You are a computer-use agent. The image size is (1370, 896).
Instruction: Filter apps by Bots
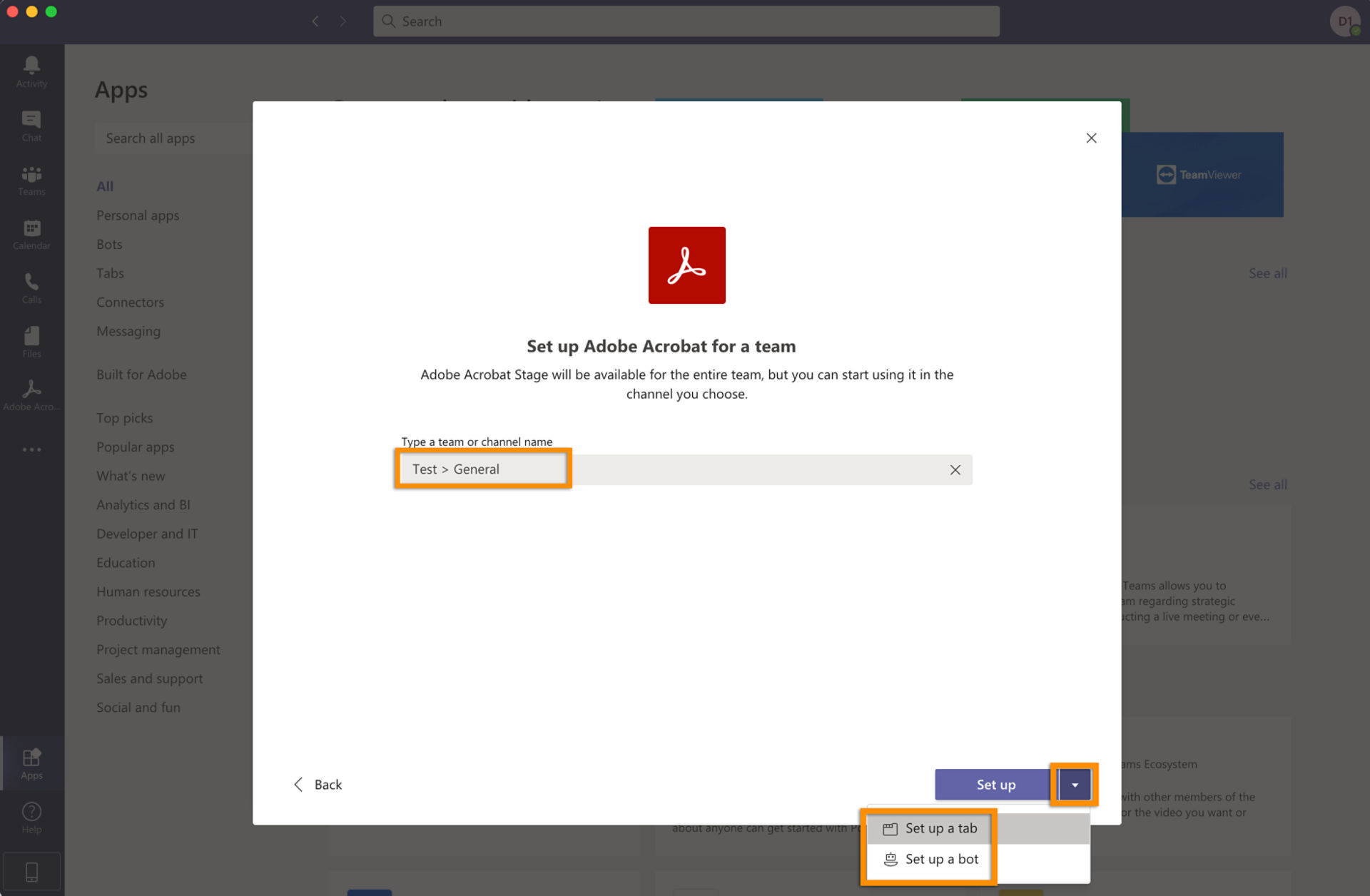(x=109, y=244)
